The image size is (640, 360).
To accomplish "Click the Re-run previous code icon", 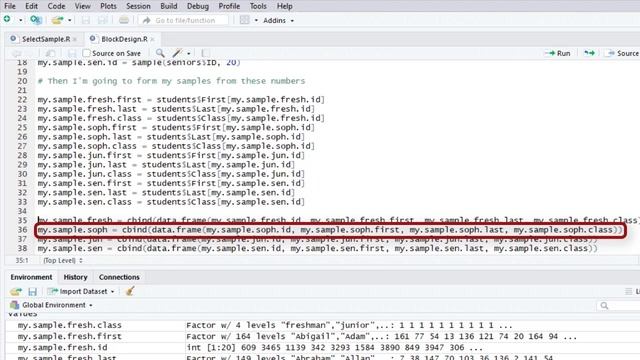I will (589, 53).
